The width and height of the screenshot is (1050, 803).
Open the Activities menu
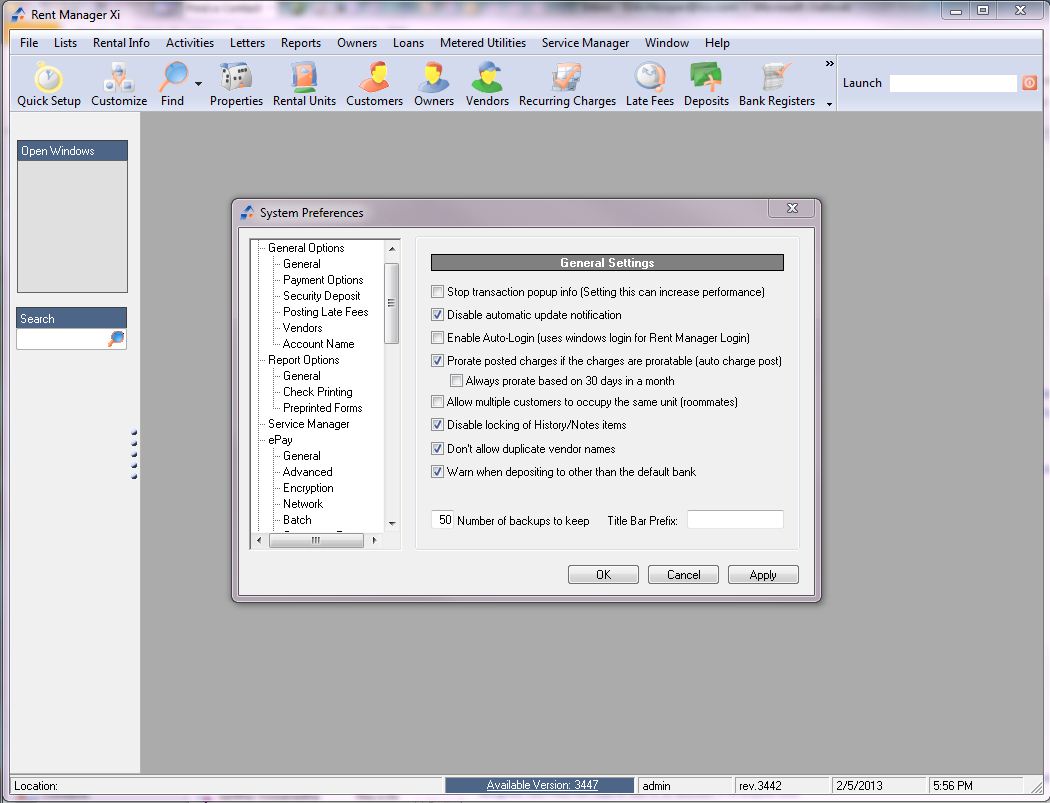click(x=190, y=43)
